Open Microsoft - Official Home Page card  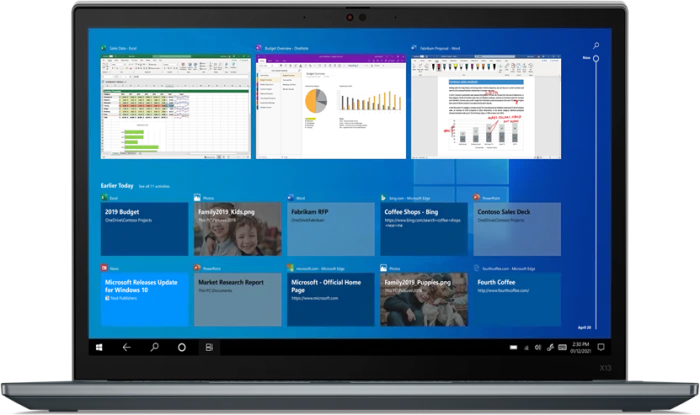331,299
